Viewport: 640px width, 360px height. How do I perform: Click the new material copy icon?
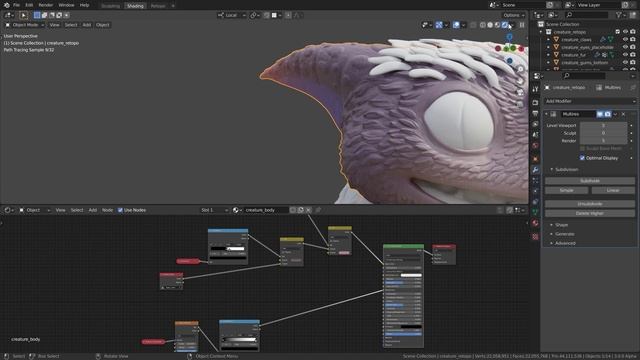point(300,210)
